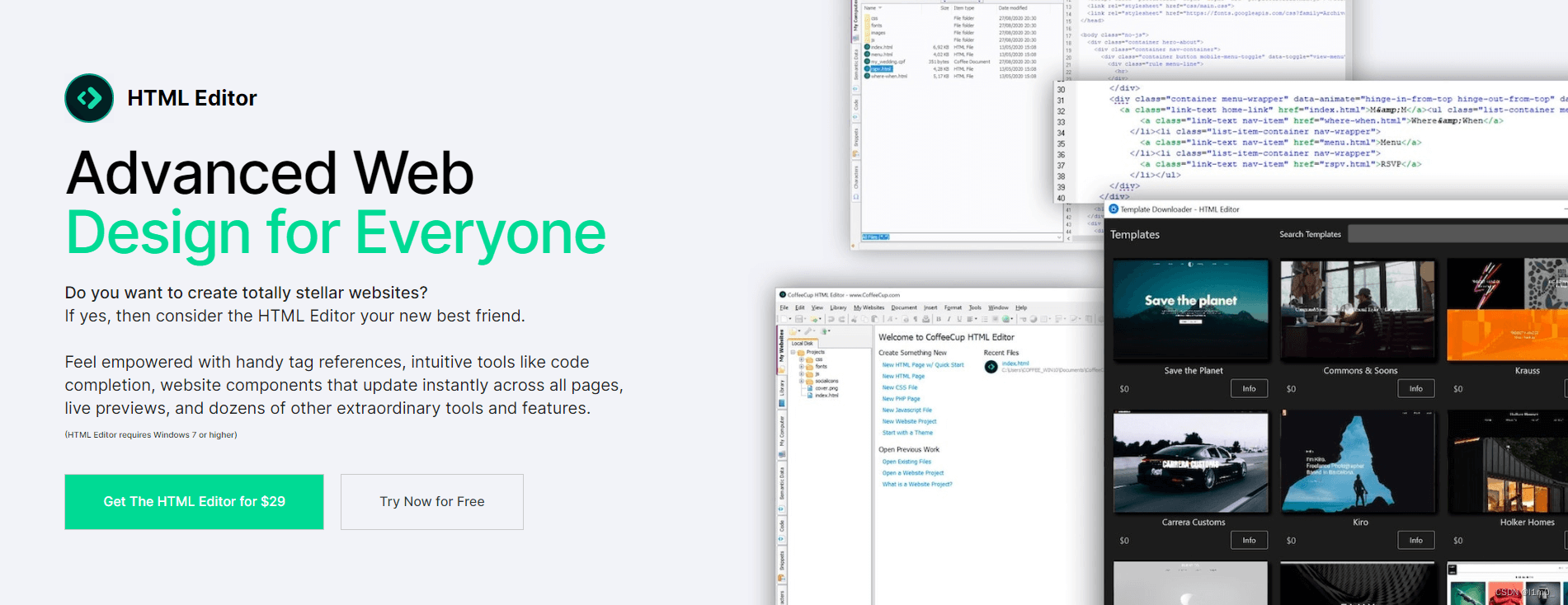1568x605 pixels.
Task: Open the File menu in CoffeeCup
Action: pyautogui.click(x=784, y=307)
